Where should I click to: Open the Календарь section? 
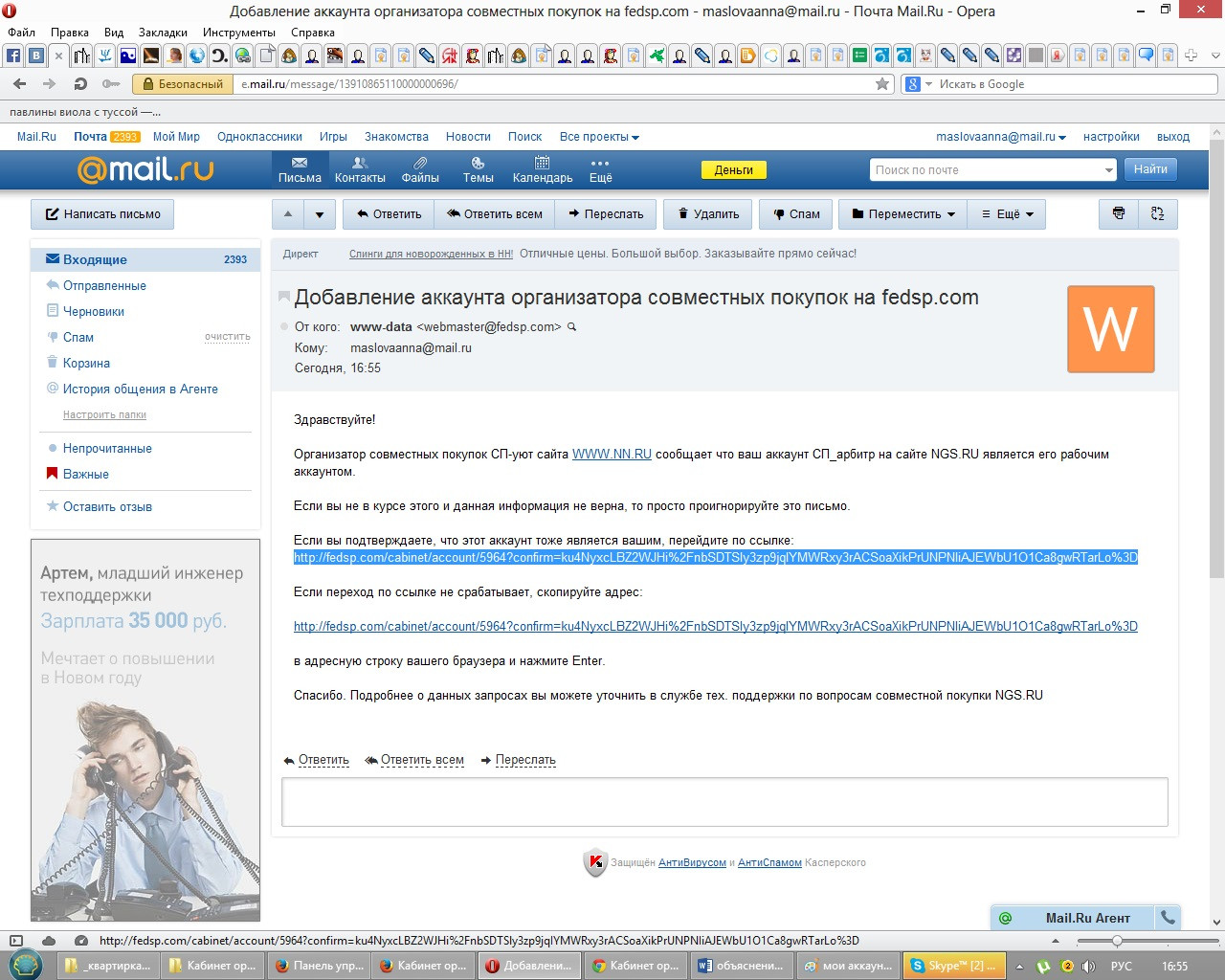click(x=543, y=169)
